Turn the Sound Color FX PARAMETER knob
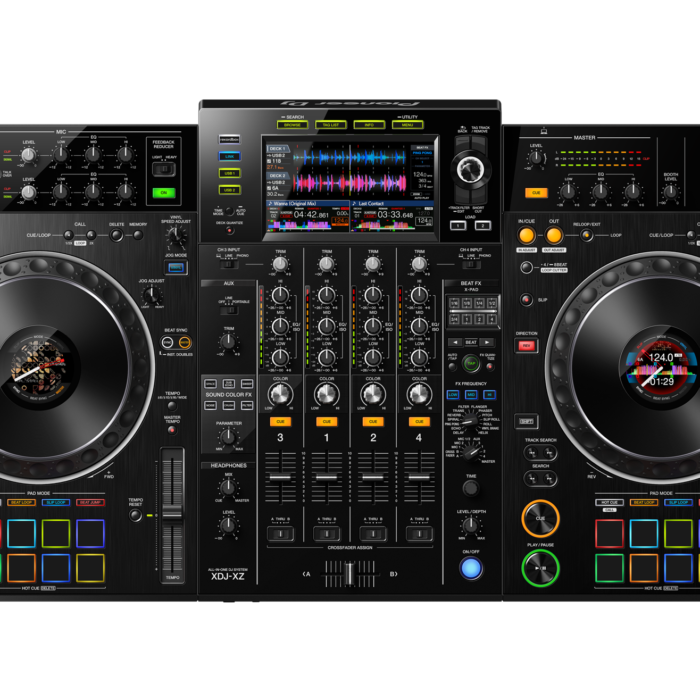This screenshot has width=700, height=700. pos(228,437)
